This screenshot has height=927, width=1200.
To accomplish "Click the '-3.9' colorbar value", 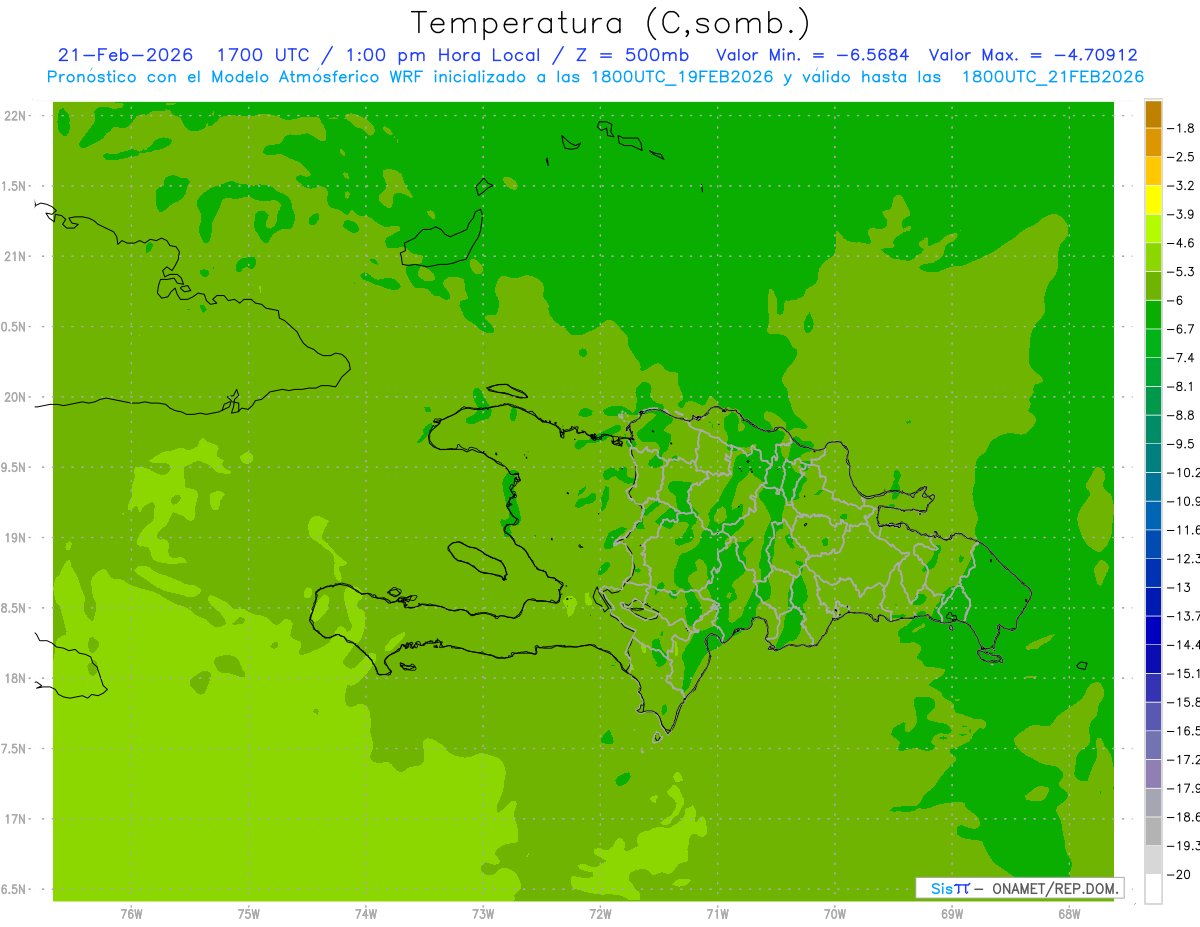I will (x=1181, y=214).
